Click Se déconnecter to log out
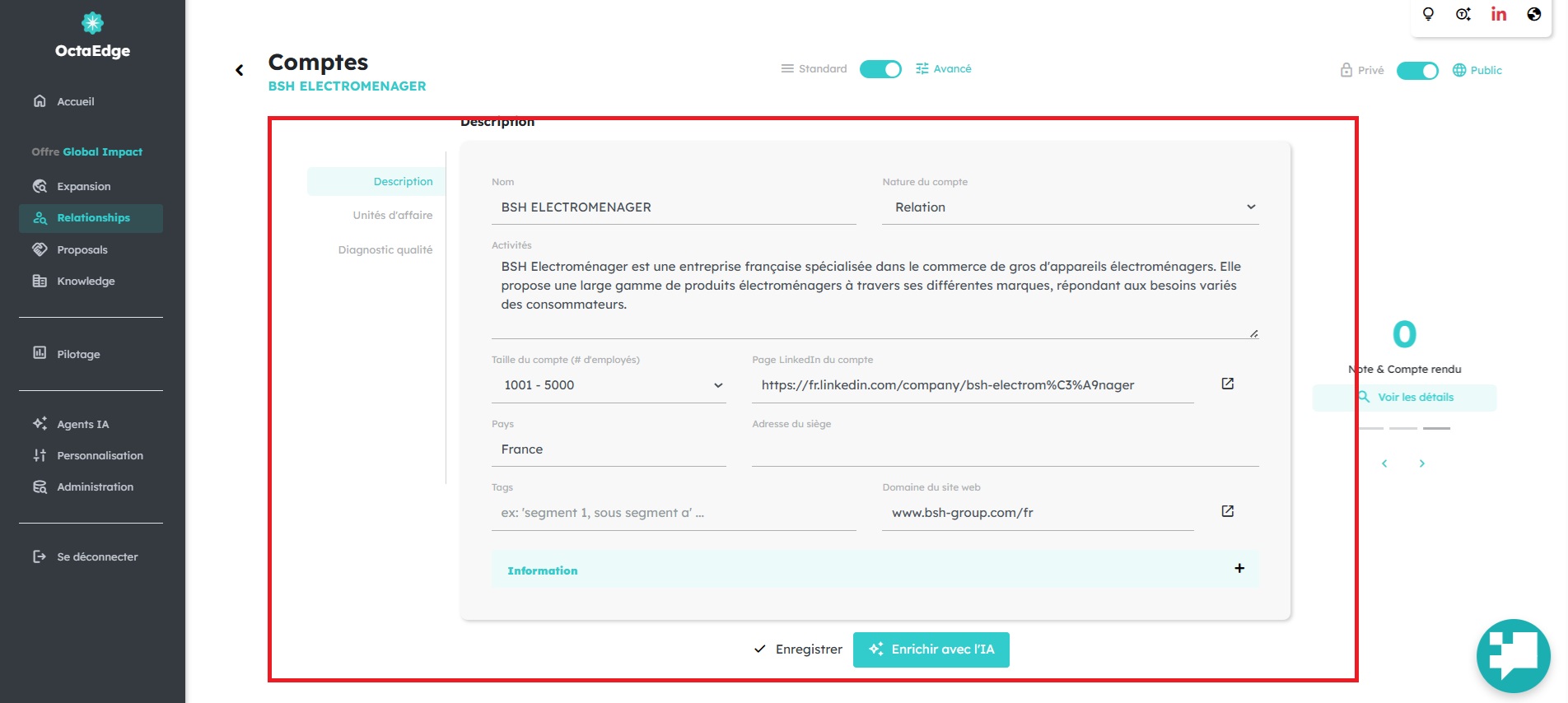Image resolution: width=1568 pixels, height=703 pixels. click(91, 556)
